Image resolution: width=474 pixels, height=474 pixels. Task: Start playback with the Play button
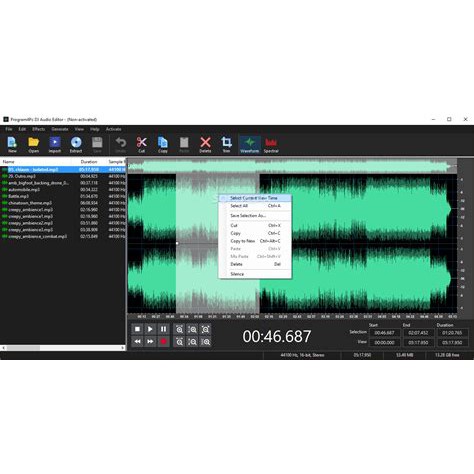click(x=150, y=329)
